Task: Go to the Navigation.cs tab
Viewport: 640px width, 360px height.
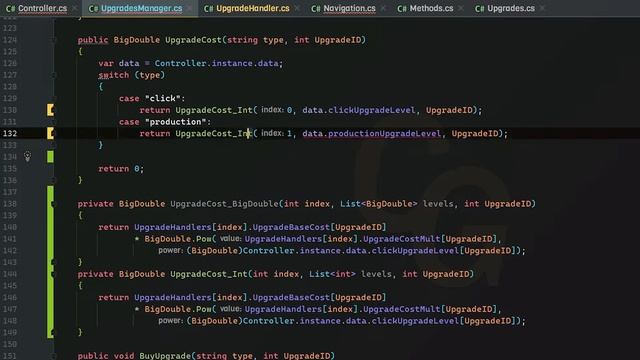Action: tap(349, 8)
